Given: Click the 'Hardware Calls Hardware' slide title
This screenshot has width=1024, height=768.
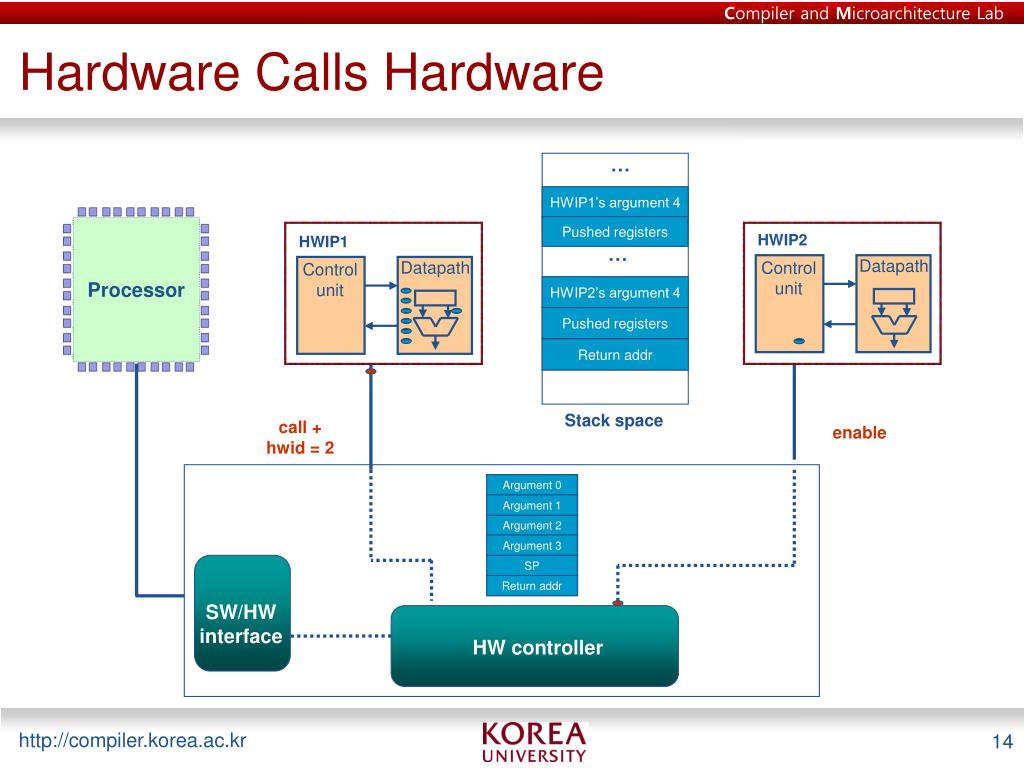Looking at the screenshot, I should (312, 71).
